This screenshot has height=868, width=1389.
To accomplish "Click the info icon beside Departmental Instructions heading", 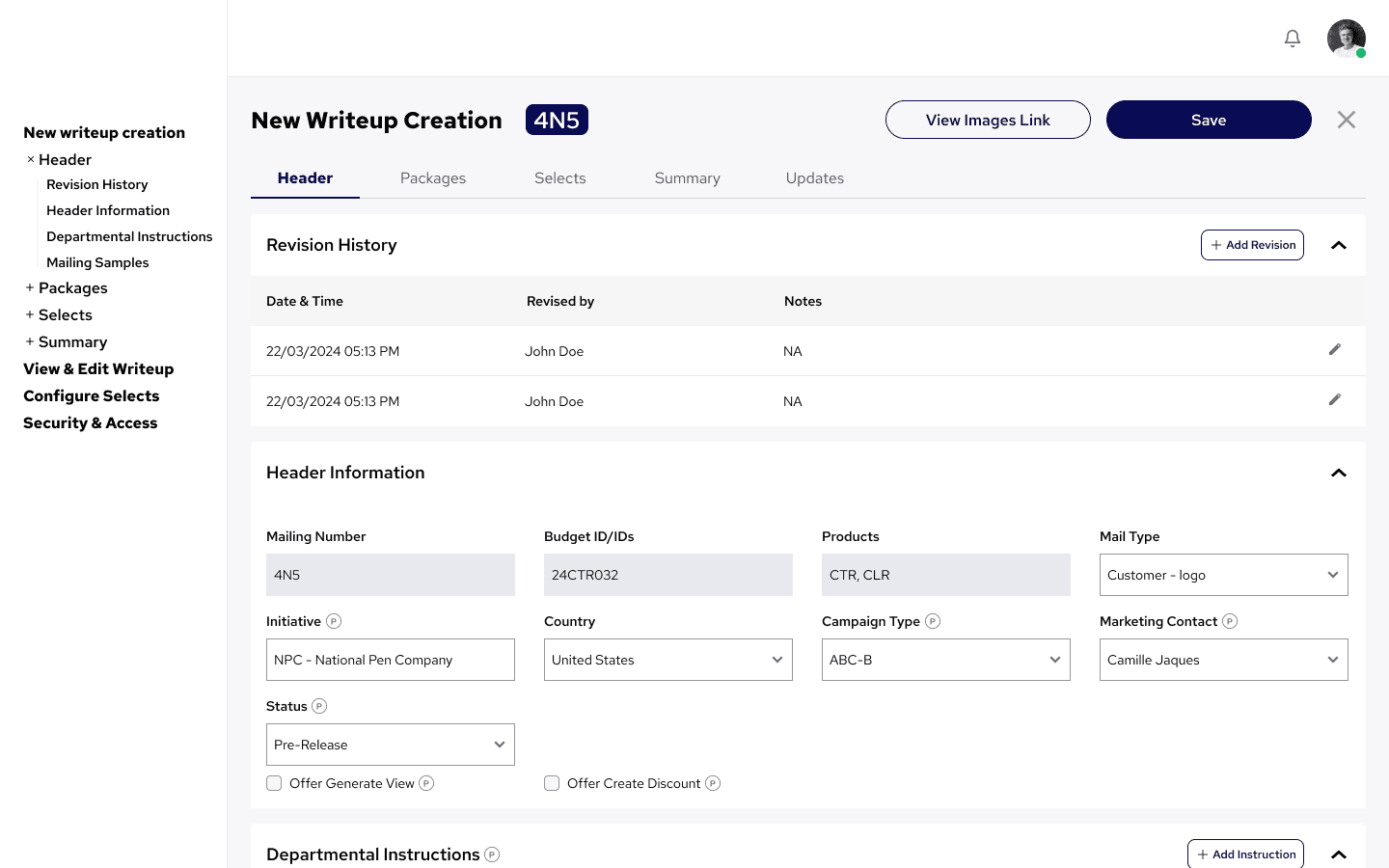I will tap(492, 854).
